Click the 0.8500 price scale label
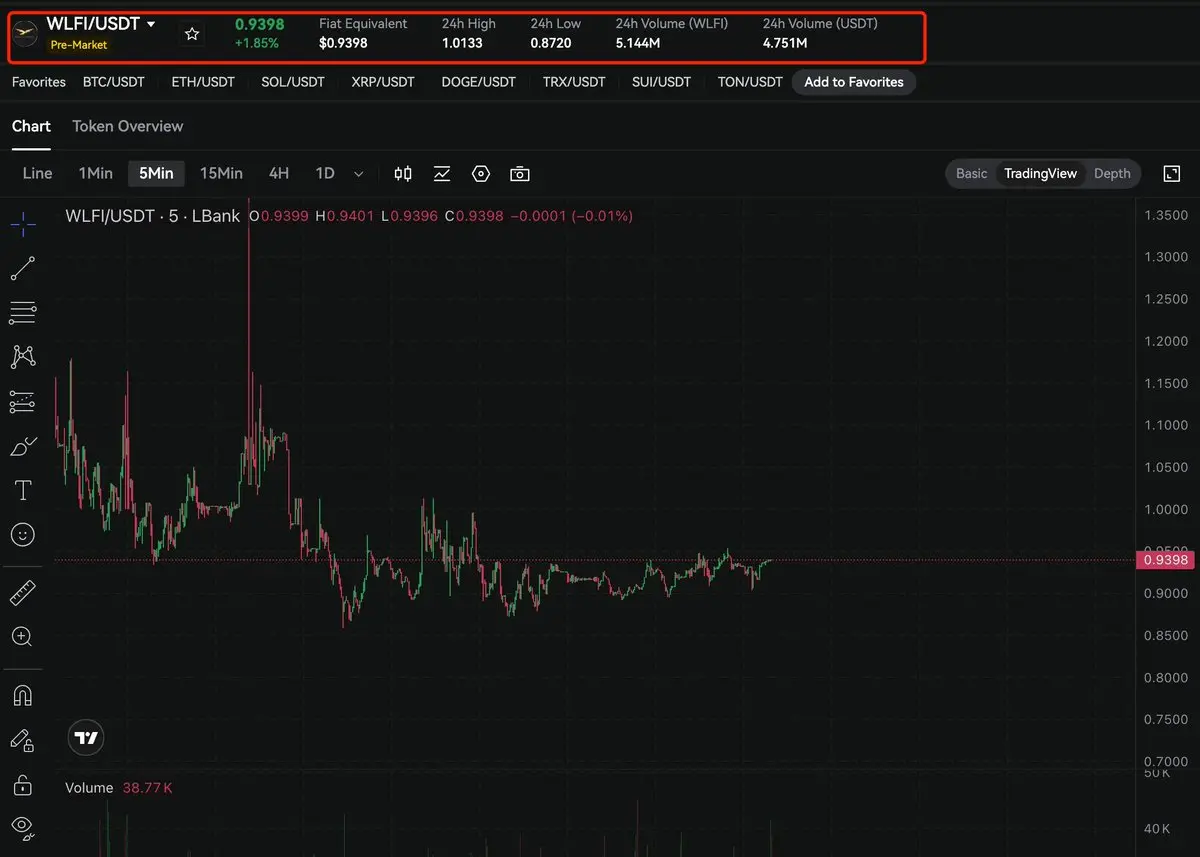Image resolution: width=1200 pixels, height=857 pixels. [x=1166, y=635]
